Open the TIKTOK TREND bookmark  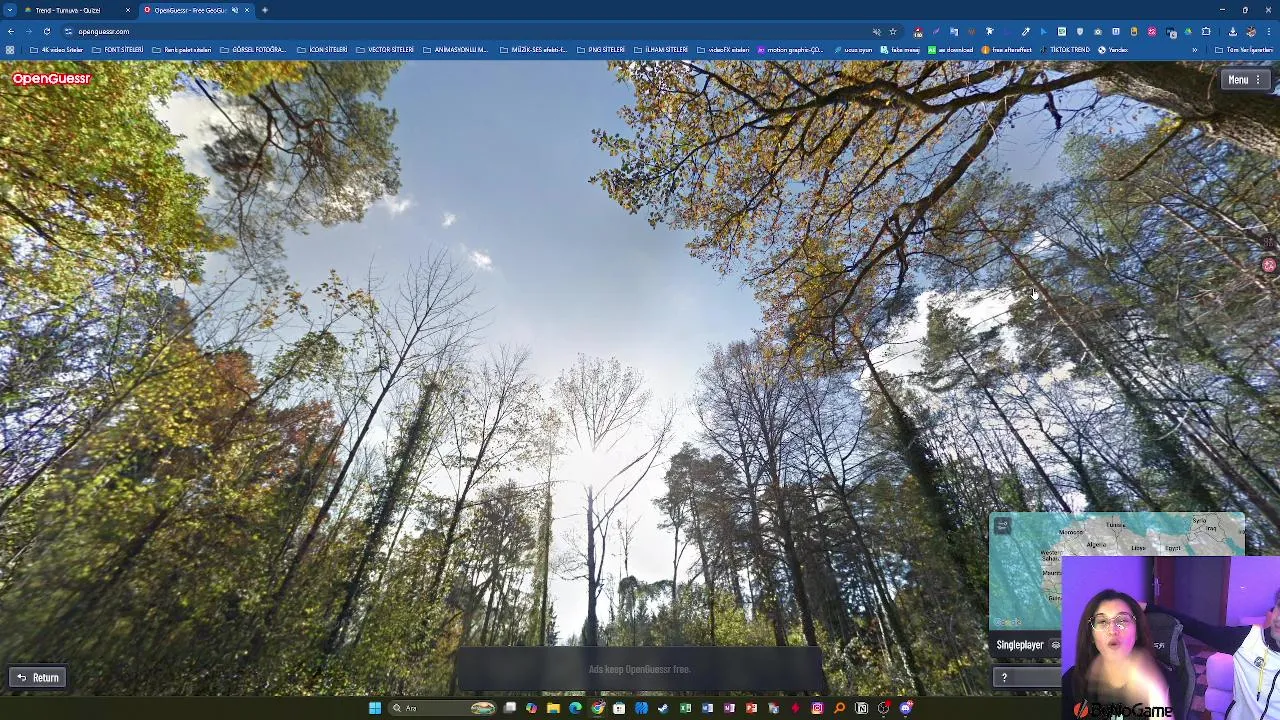pos(1065,50)
